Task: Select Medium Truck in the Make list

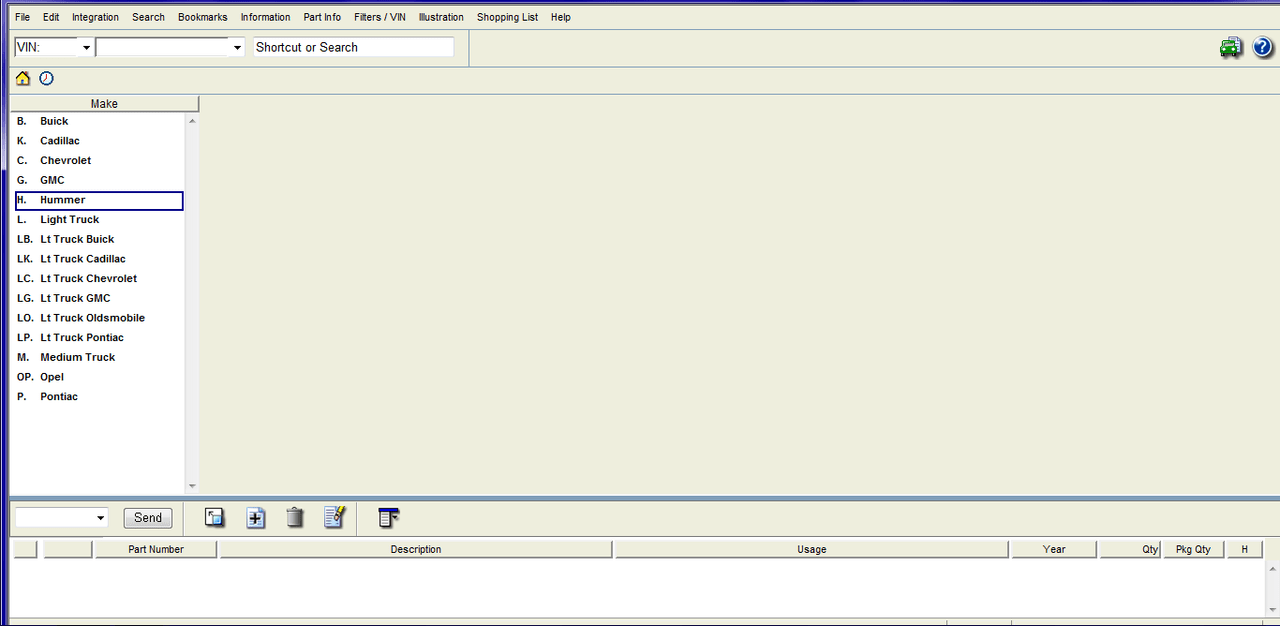Action: tap(98, 357)
